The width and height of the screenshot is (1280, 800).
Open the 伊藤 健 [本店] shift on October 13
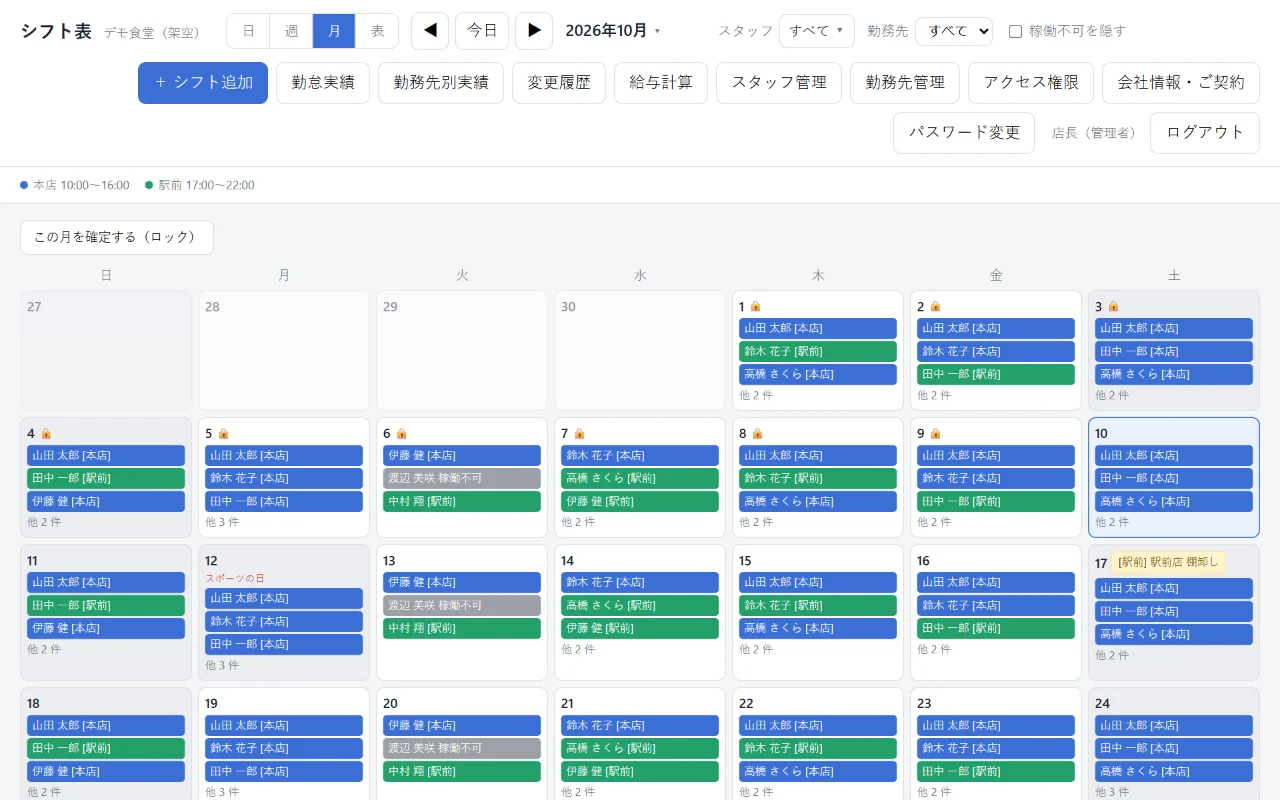(x=462, y=582)
